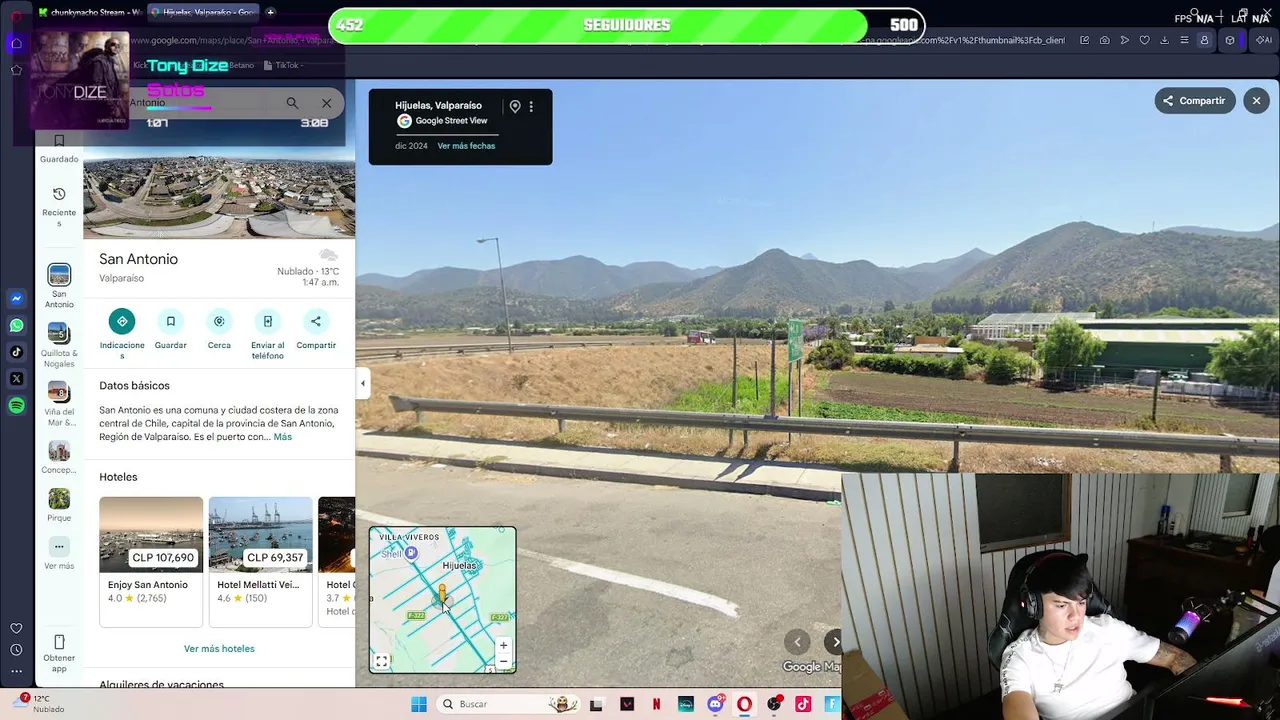Click the snapshot edit icon in address bar
Viewport: 1280px width, 720px height.
(1084, 40)
